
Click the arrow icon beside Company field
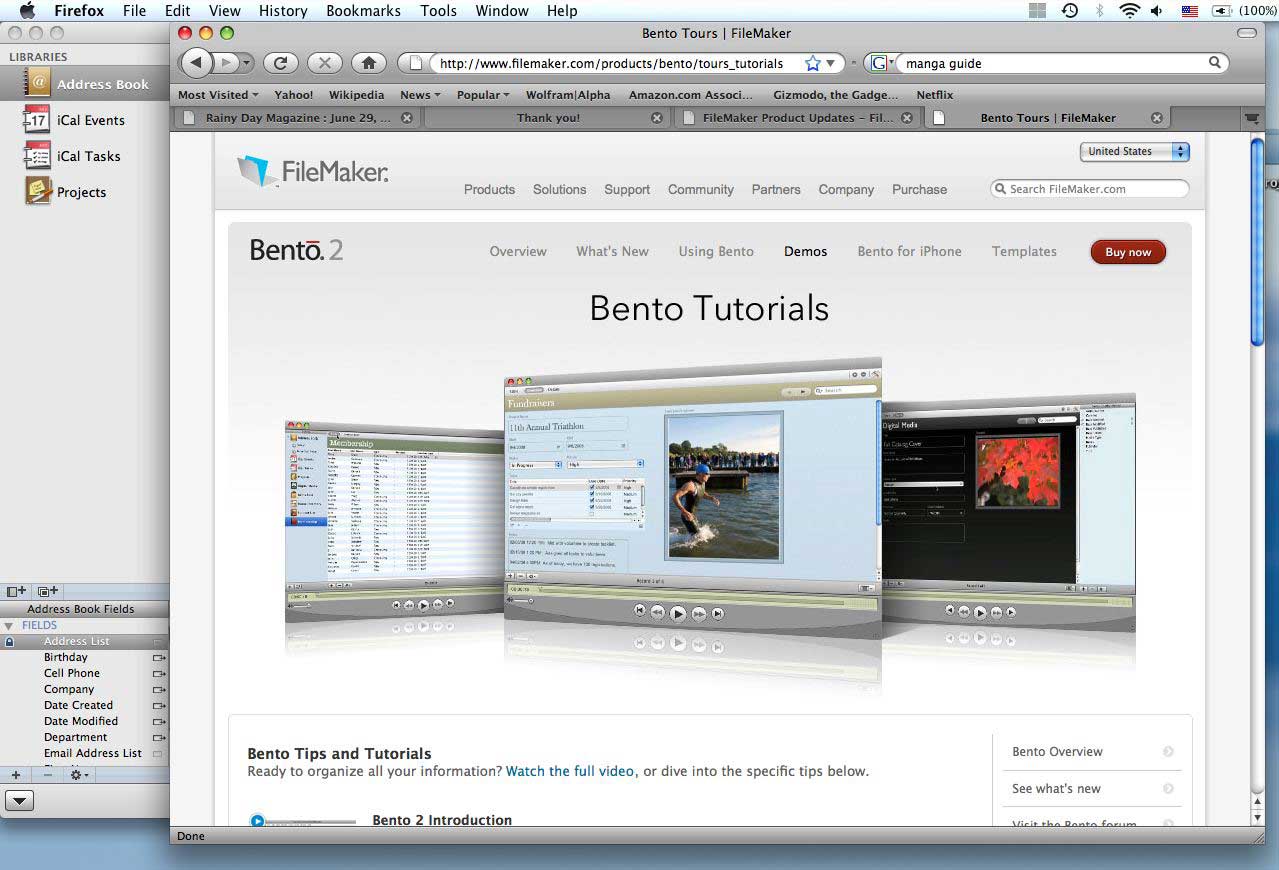(158, 690)
